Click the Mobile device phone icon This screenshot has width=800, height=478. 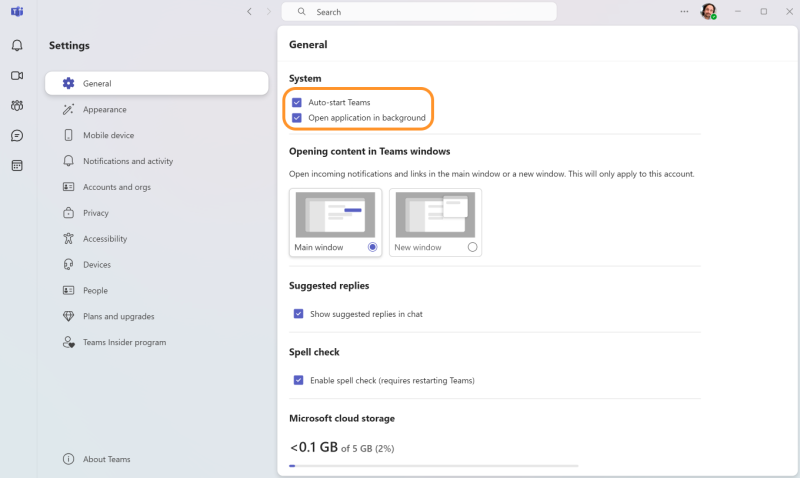point(68,135)
